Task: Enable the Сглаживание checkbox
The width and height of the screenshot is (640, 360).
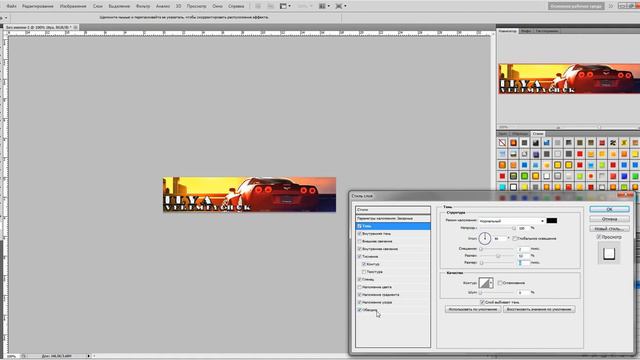Action: [500, 282]
